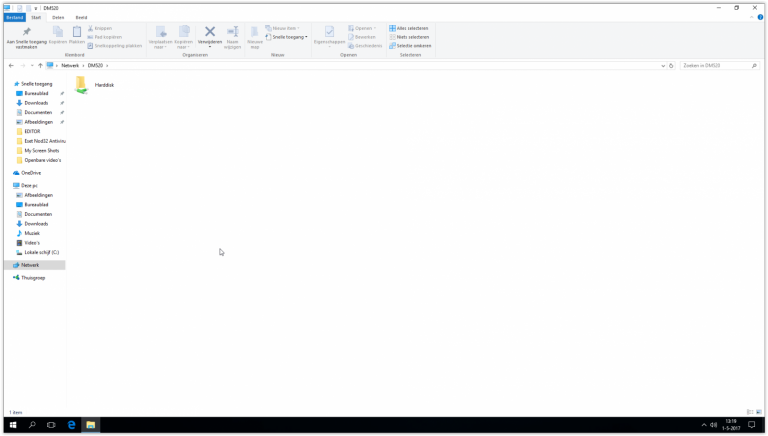
Task: Click Alles selecteren in the ribbon
Action: pyautogui.click(x=411, y=28)
